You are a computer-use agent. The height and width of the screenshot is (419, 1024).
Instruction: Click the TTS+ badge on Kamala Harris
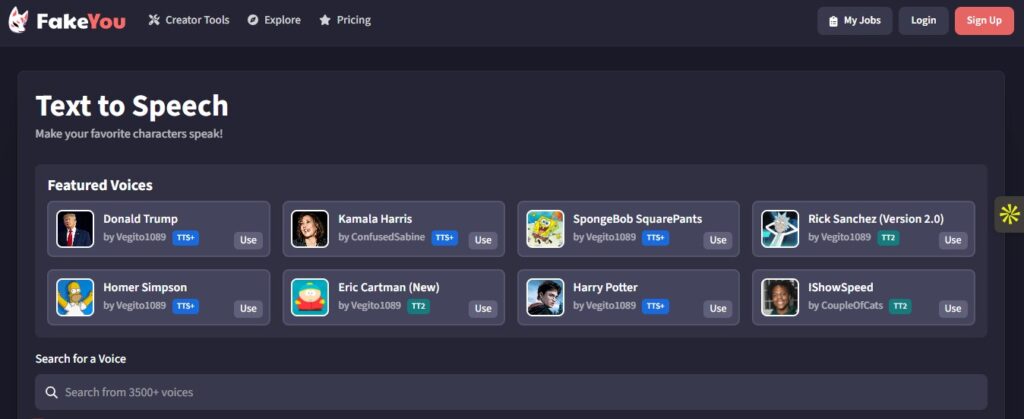[445, 238]
